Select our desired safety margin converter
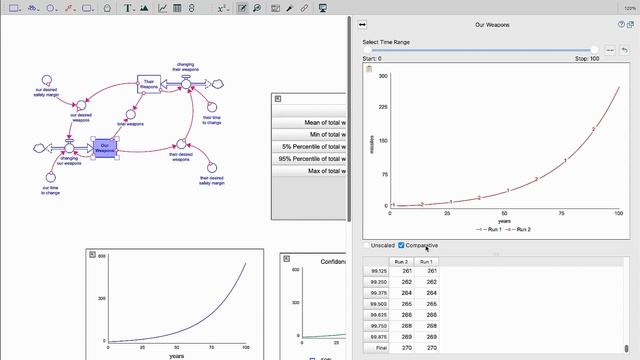Viewport: 640px width, 360px height. (x=47, y=80)
